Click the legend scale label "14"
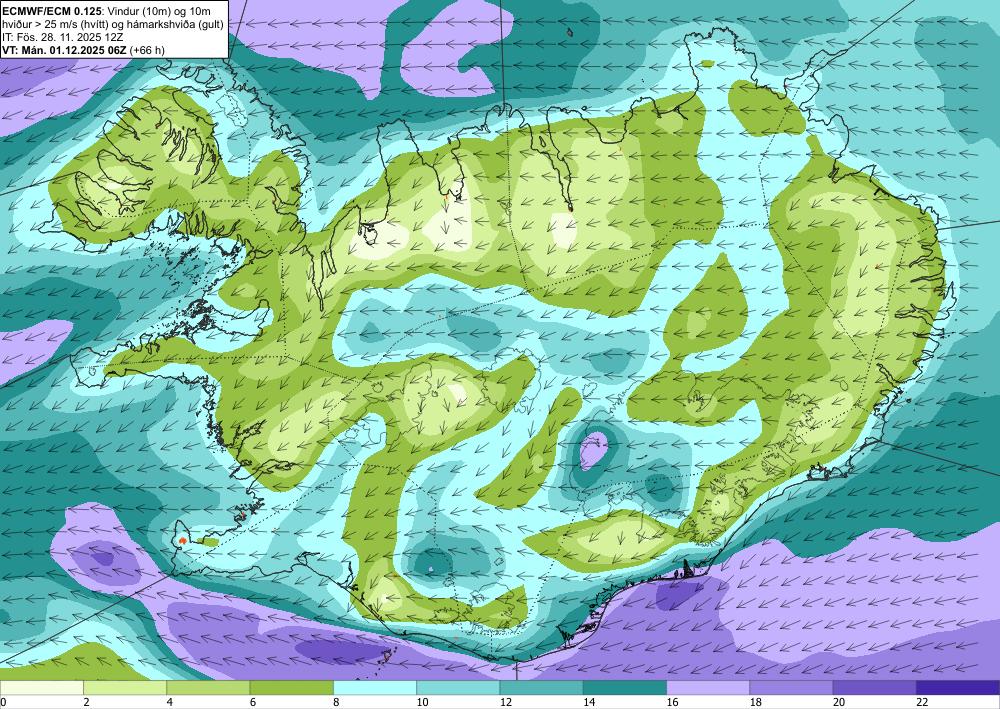The width and height of the screenshot is (1000, 709). [x=588, y=703]
